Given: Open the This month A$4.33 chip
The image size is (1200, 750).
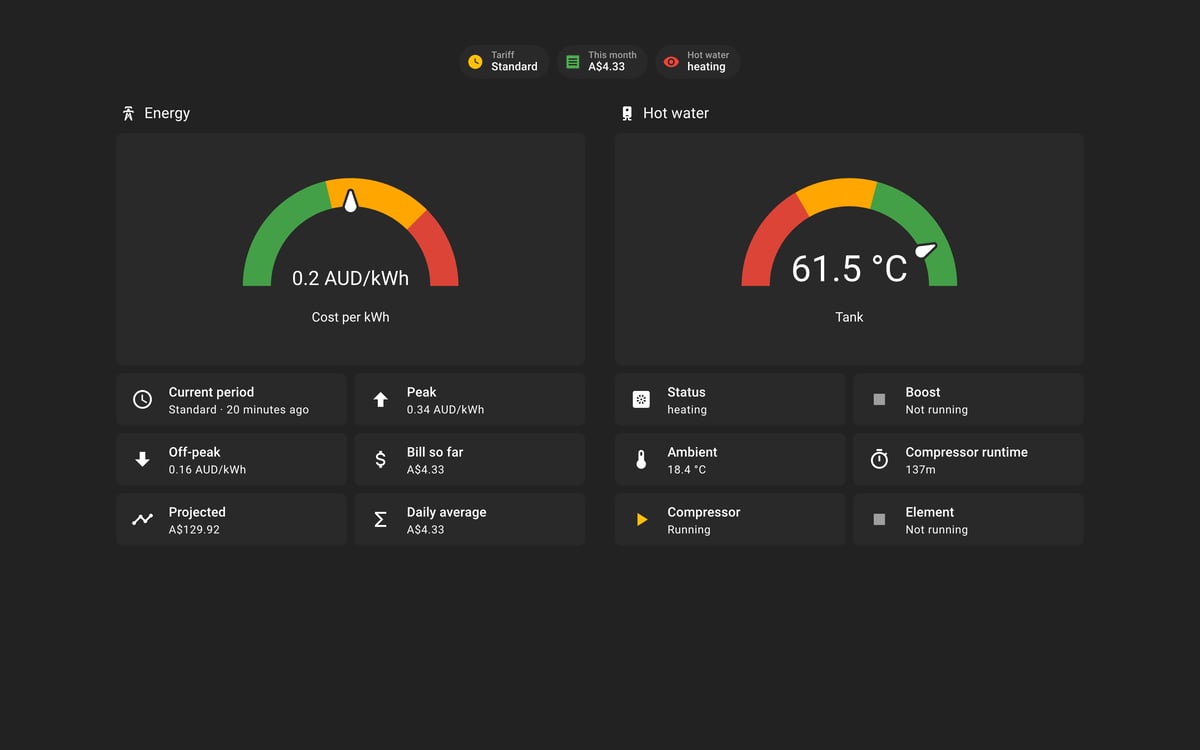Looking at the screenshot, I should coord(603,62).
